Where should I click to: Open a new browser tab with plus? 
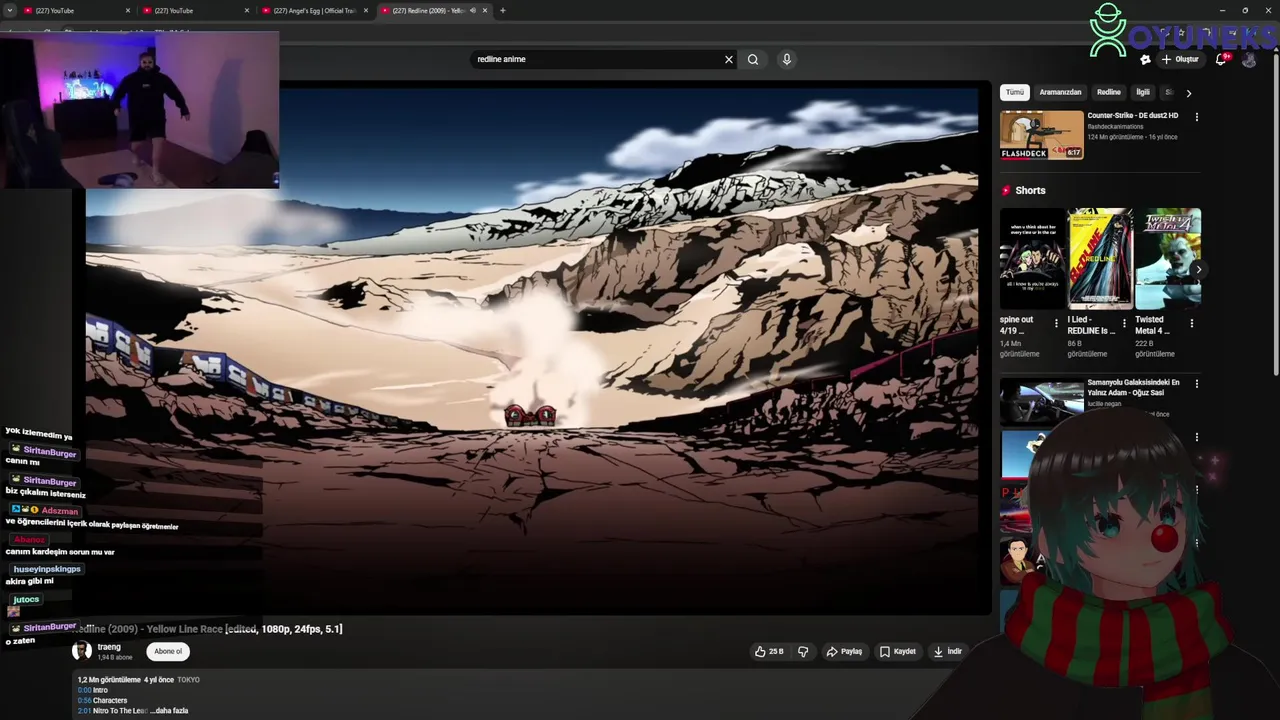click(502, 10)
